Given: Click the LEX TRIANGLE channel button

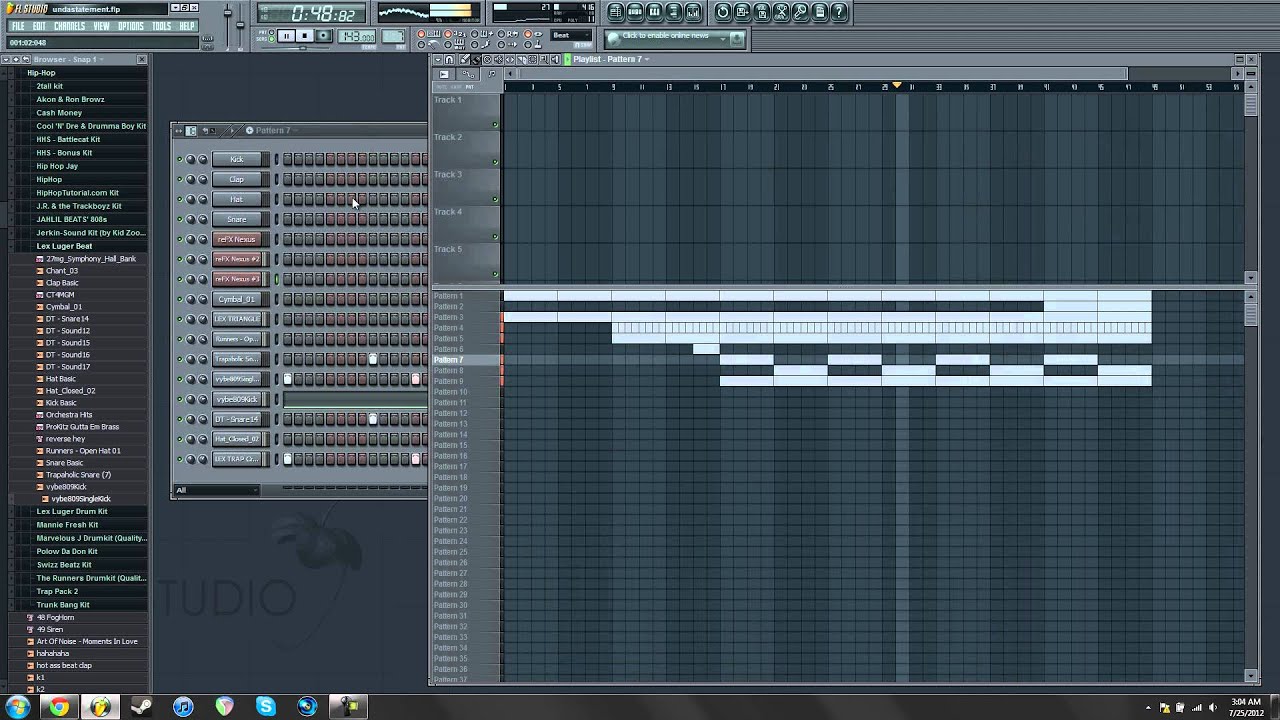Looking at the screenshot, I should [x=236, y=319].
